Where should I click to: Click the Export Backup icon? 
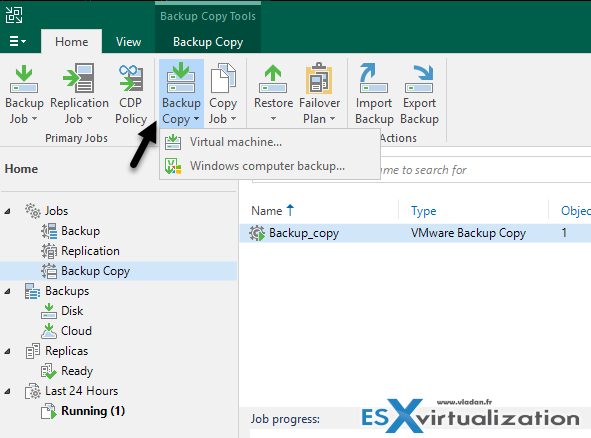pyautogui.click(x=419, y=78)
